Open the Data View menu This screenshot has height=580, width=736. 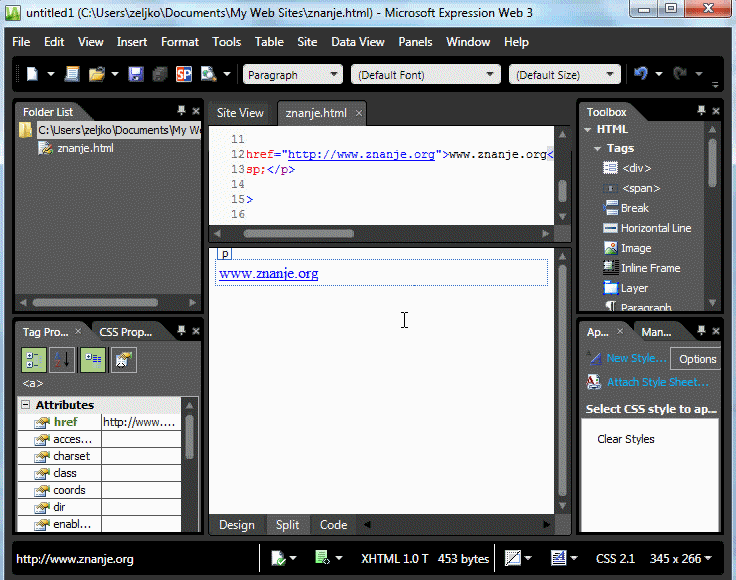[357, 42]
